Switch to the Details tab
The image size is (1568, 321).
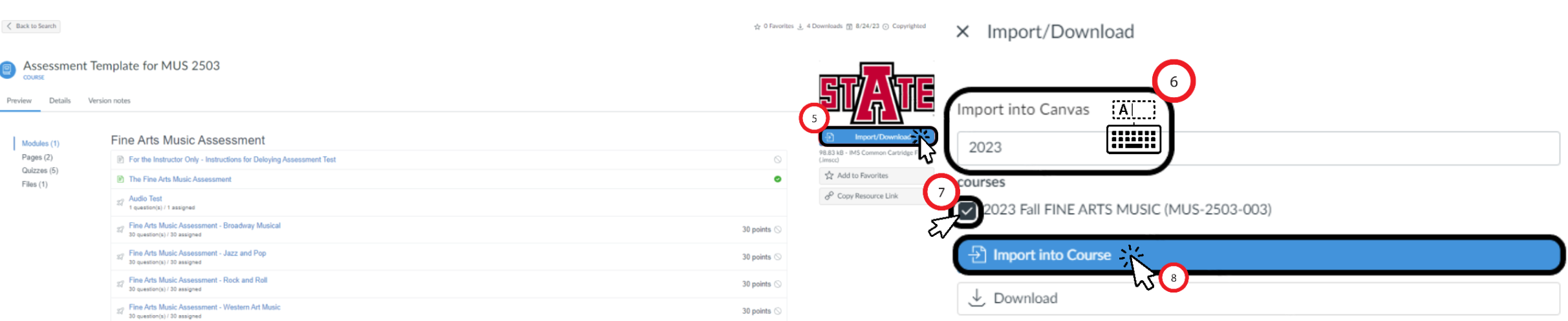coord(59,100)
